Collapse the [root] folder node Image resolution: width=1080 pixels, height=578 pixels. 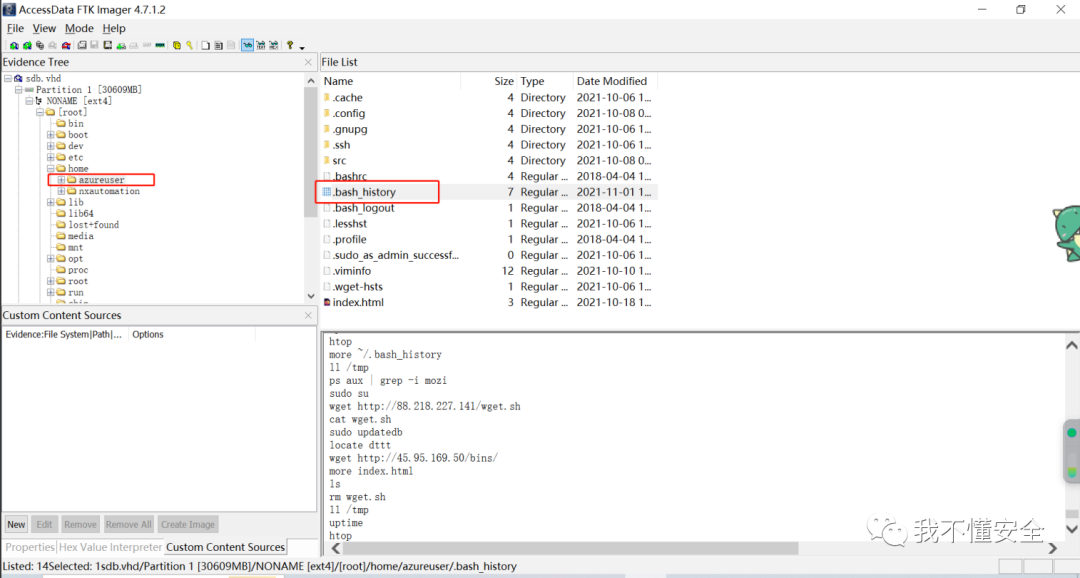(39, 112)
